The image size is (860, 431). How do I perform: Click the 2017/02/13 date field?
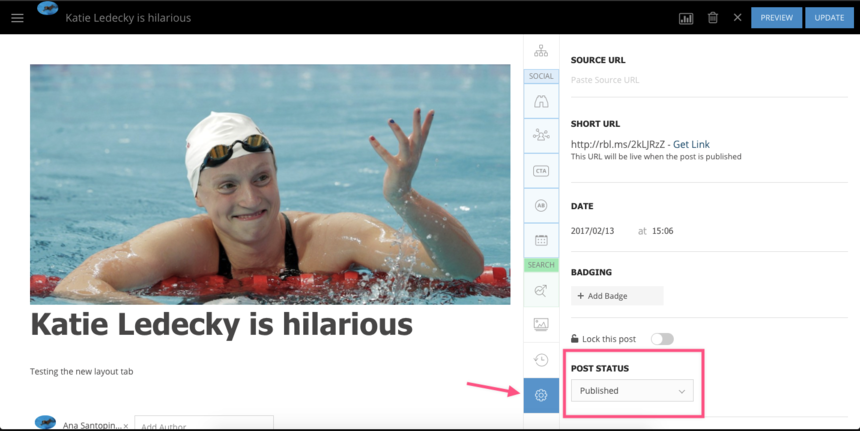(595, 231)
